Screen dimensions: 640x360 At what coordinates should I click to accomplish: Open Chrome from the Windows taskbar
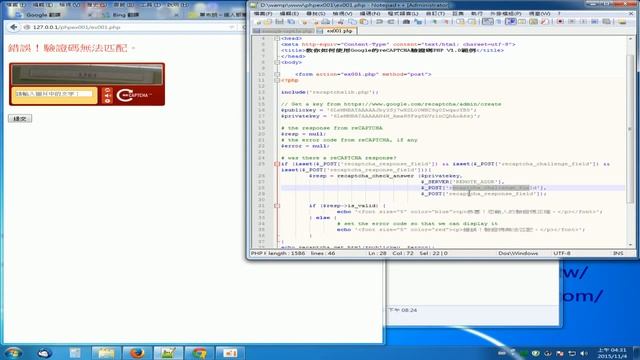click(x=199, y=353)
